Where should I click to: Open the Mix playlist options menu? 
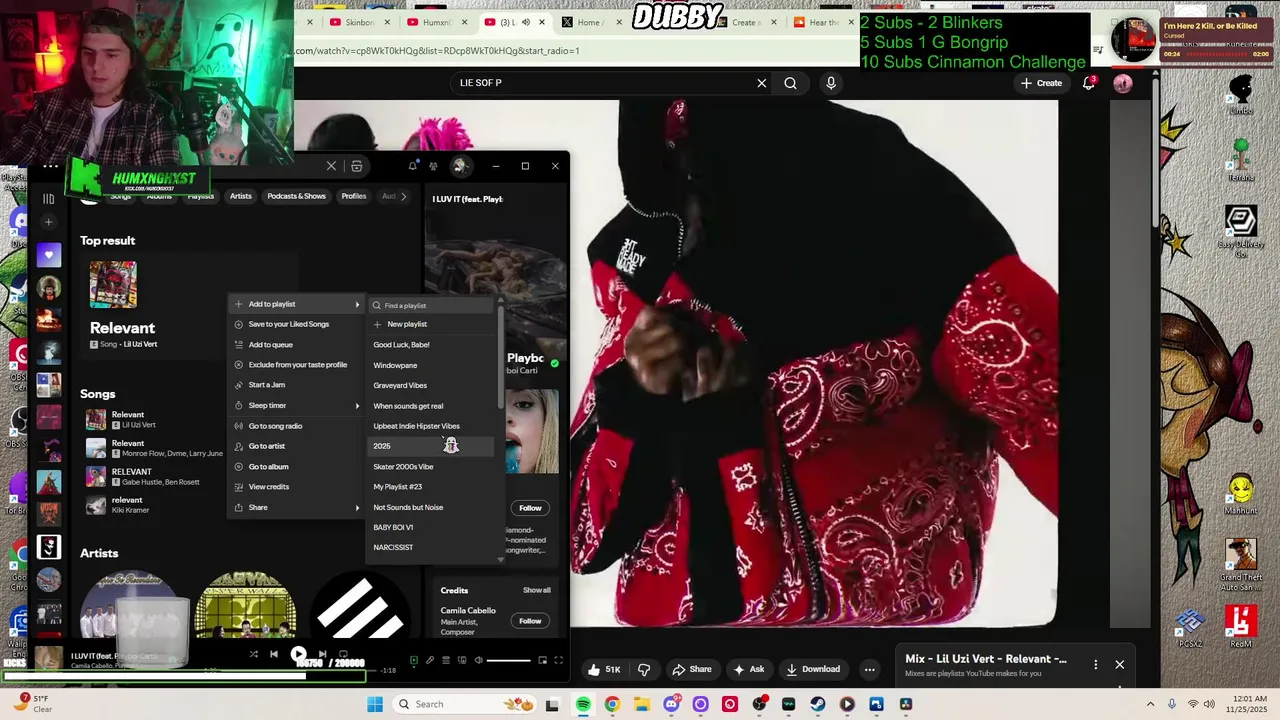(1096, 664)
